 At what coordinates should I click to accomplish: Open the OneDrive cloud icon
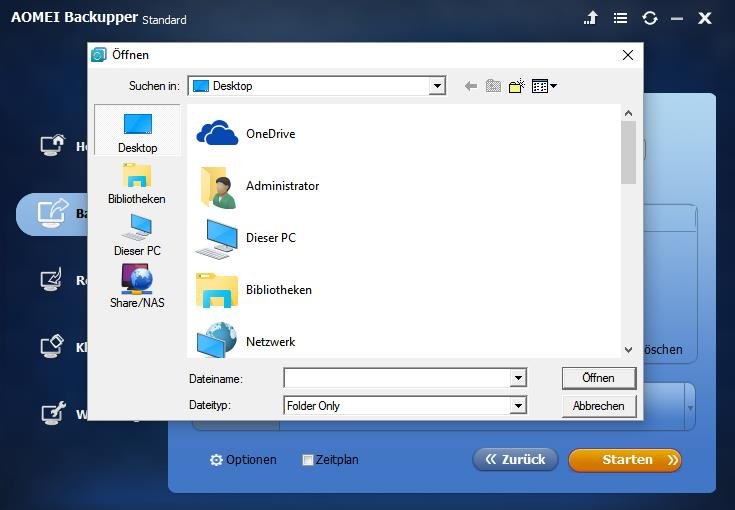(x=217, y=133)
